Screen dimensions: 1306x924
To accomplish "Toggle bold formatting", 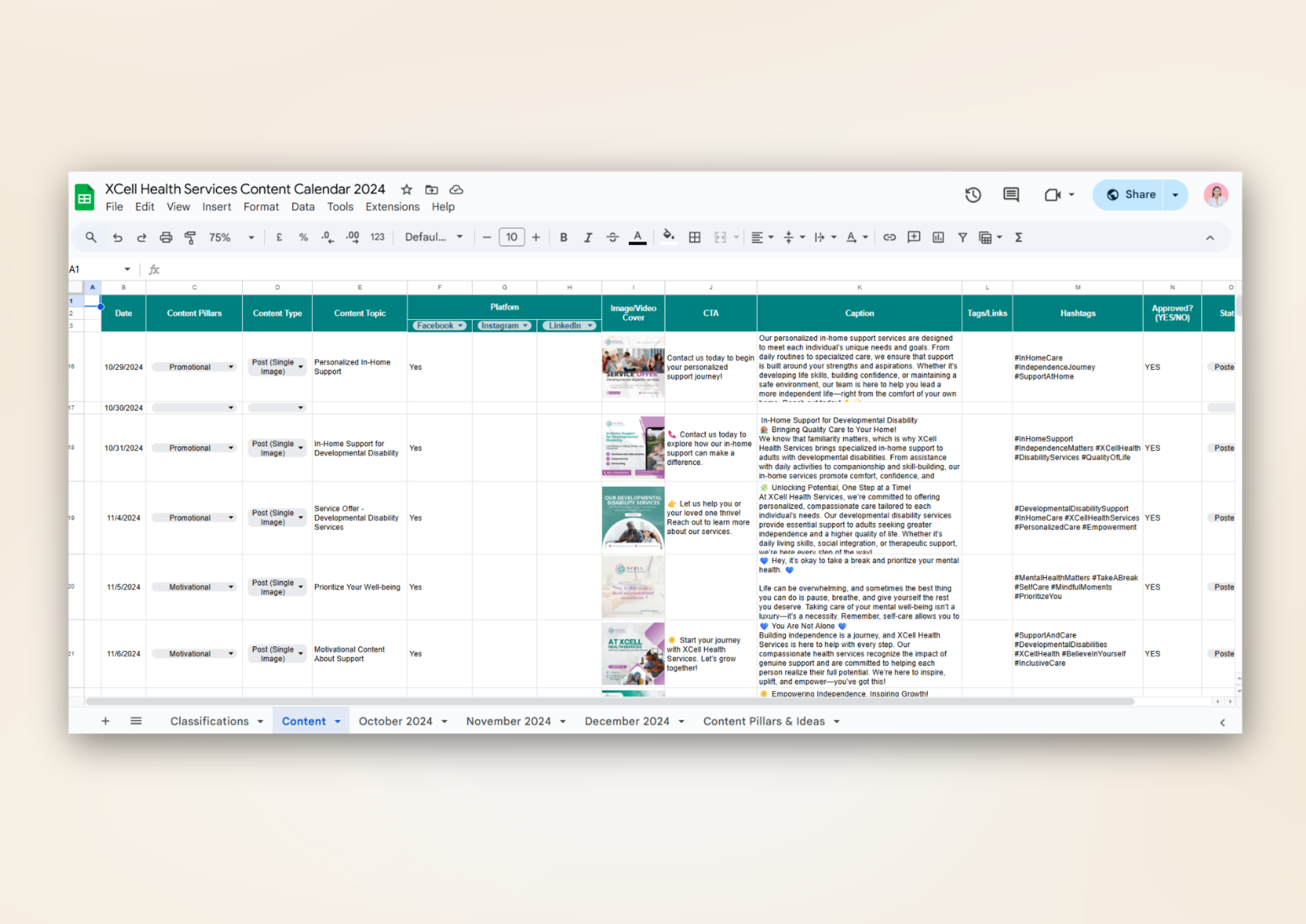I will [x=564, y=238].
